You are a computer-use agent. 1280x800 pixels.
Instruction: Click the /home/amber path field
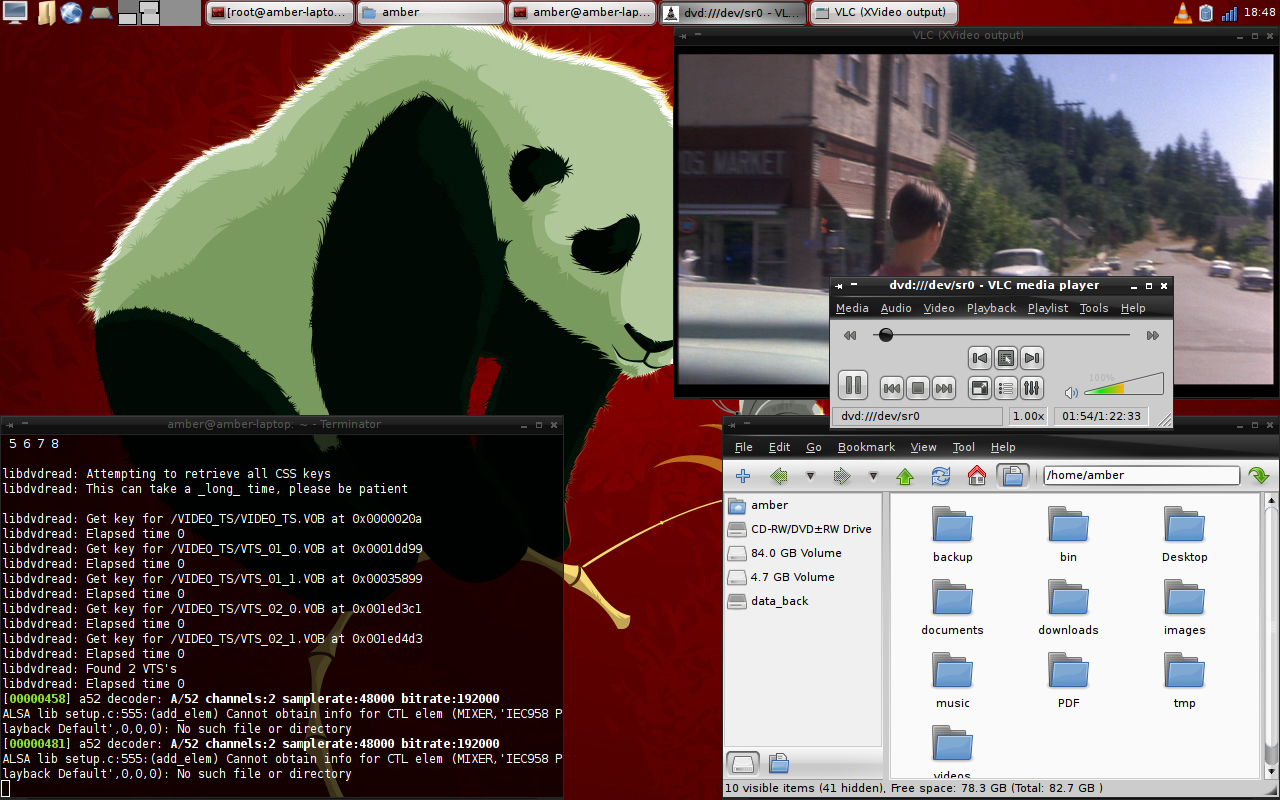[x=1141, y=476]
